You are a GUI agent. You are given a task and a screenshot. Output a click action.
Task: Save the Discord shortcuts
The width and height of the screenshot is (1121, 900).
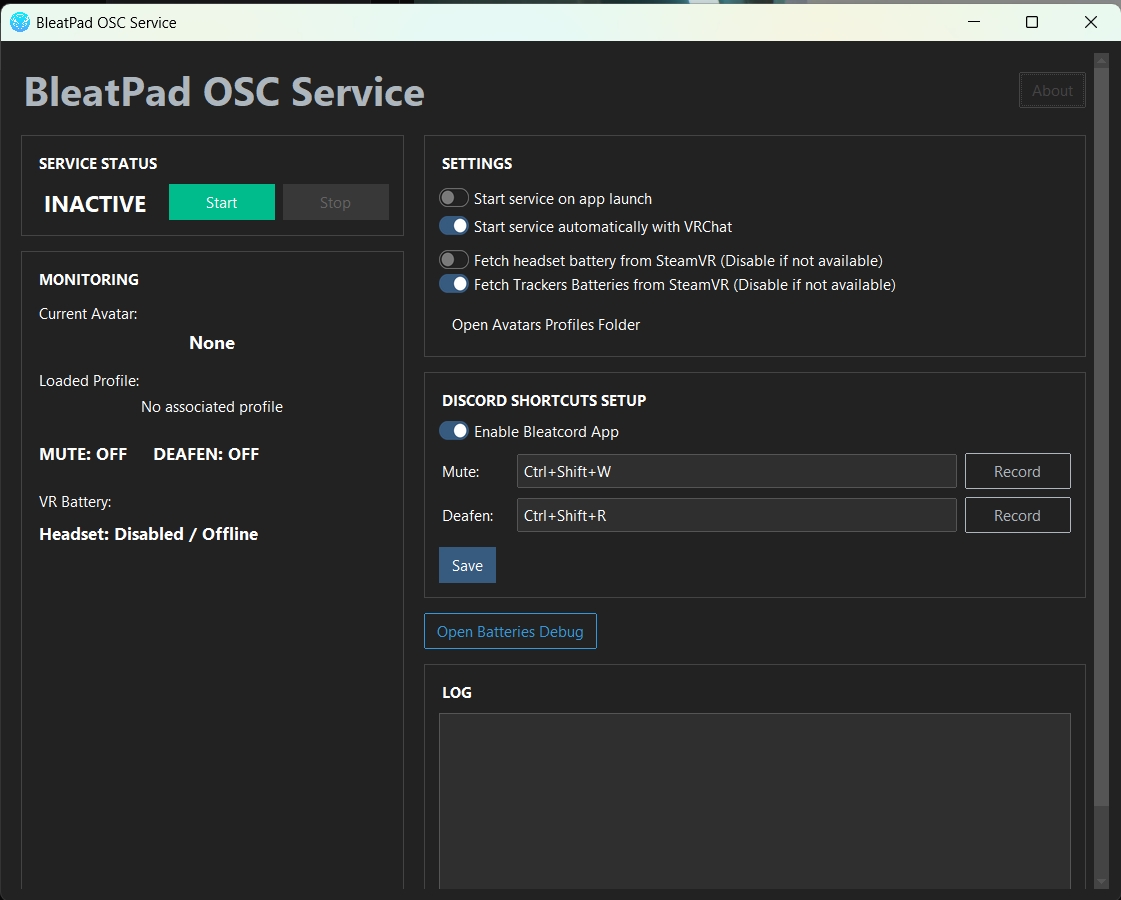pos(467,565)
